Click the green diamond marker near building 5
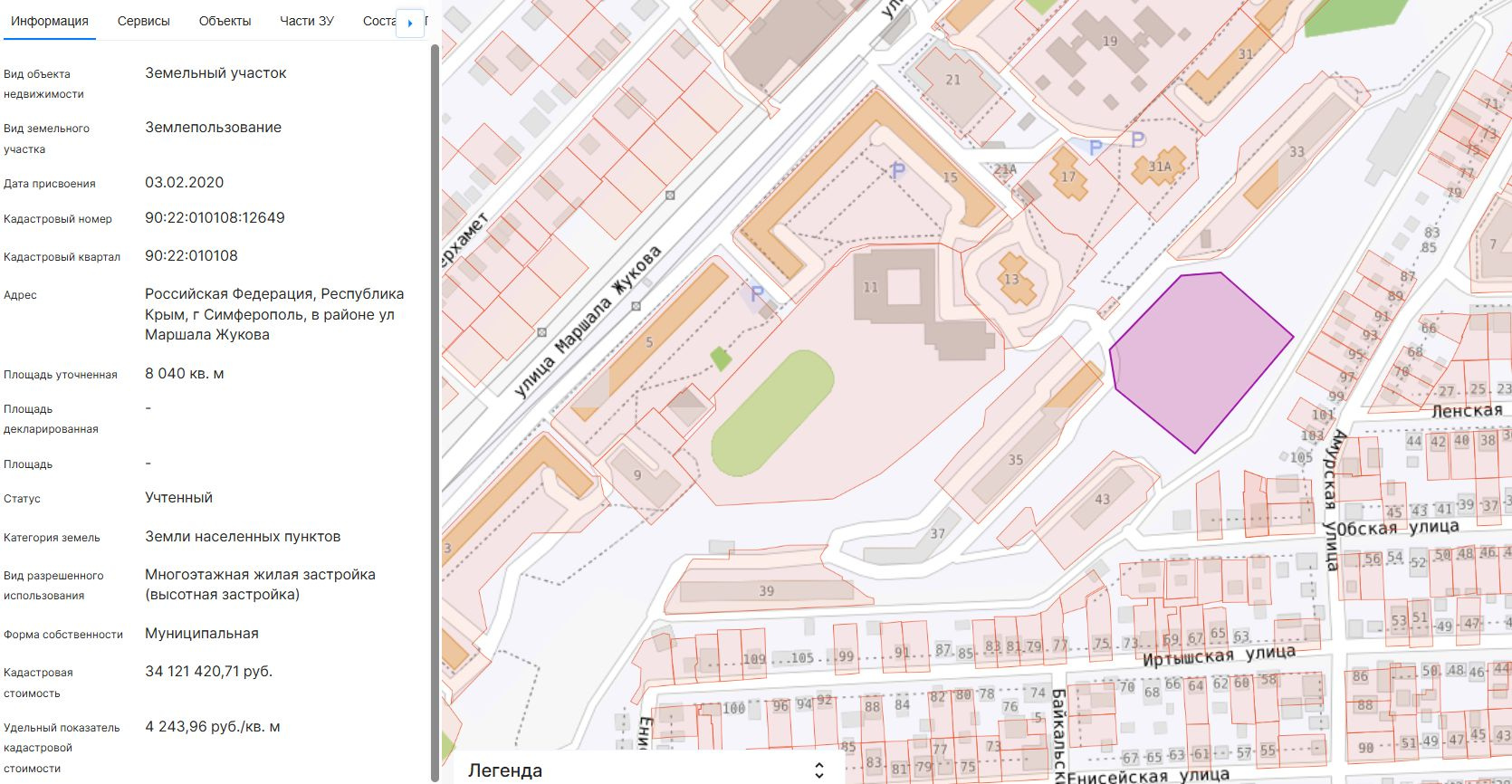This screenshot has width=1512, height=784. [721, 359]
